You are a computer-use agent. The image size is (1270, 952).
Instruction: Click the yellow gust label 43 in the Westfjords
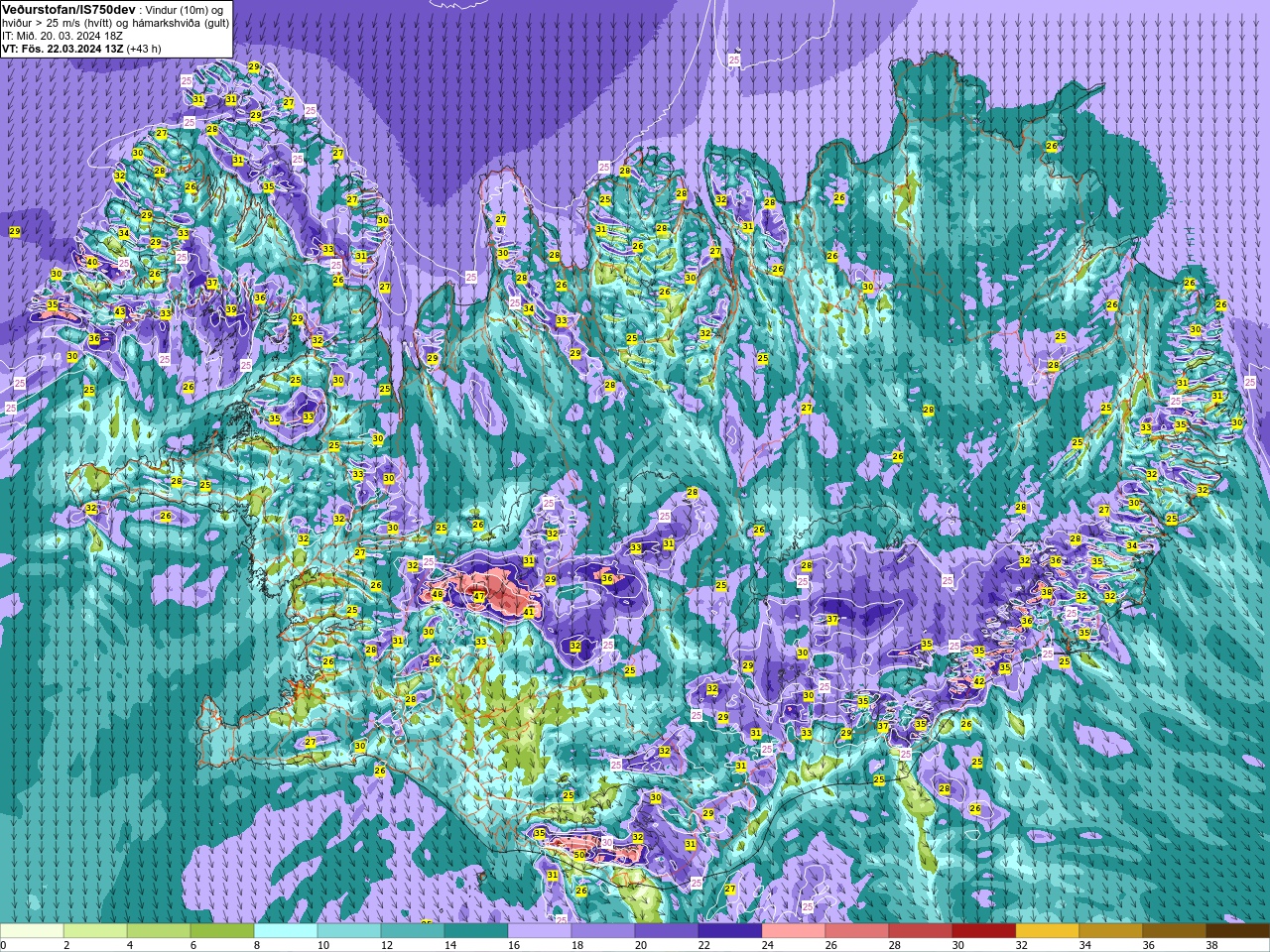click(x=120, y=311)
